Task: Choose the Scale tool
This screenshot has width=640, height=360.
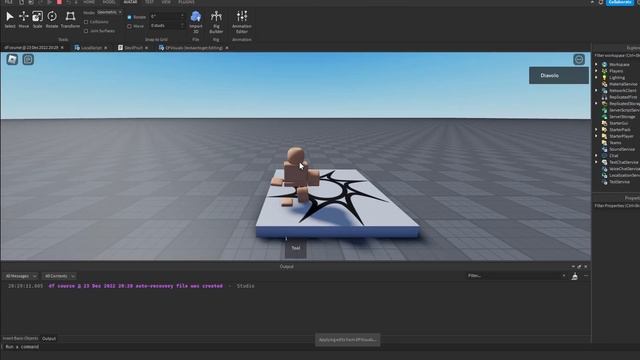Action: tap(38, 20)
